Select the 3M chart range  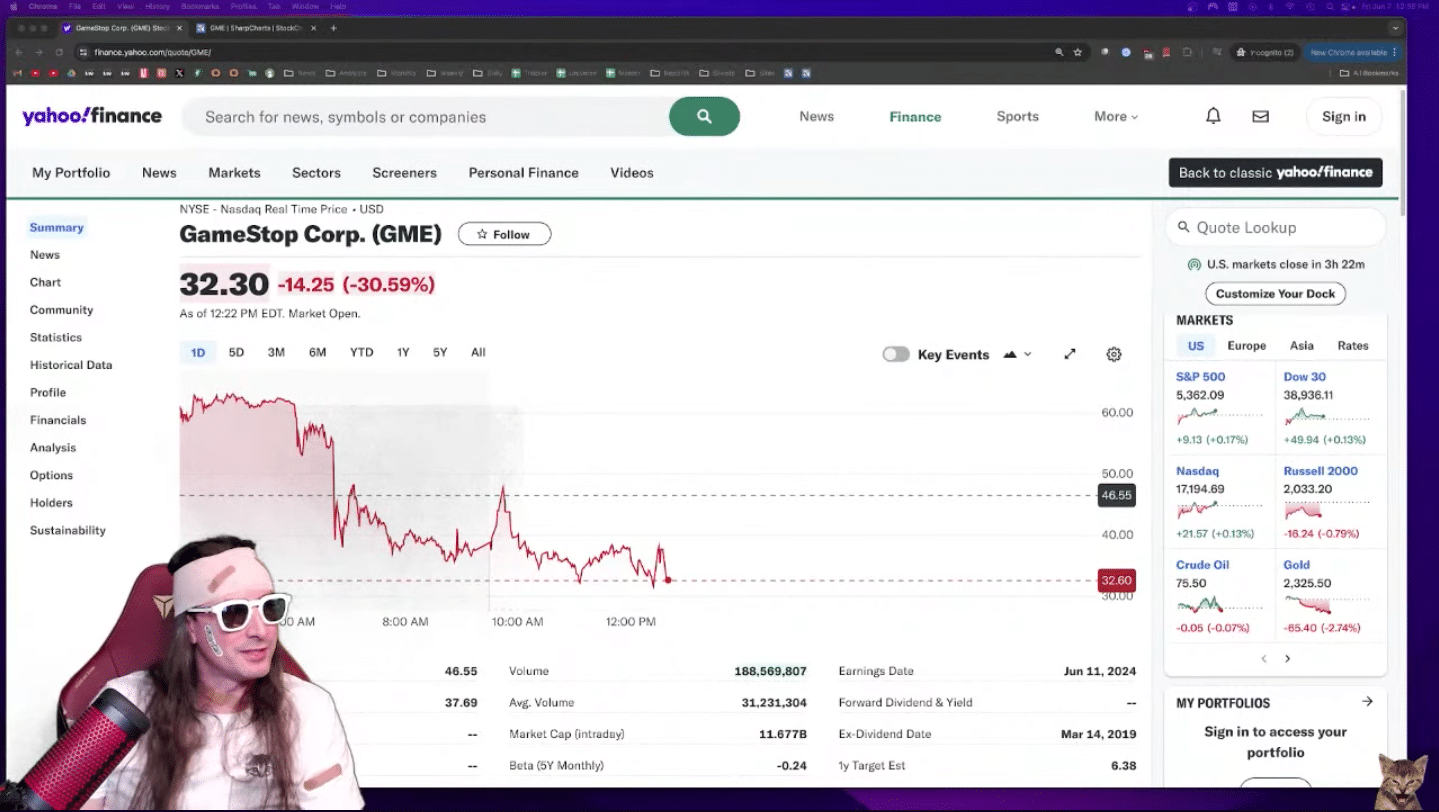(x=276, y=352)
